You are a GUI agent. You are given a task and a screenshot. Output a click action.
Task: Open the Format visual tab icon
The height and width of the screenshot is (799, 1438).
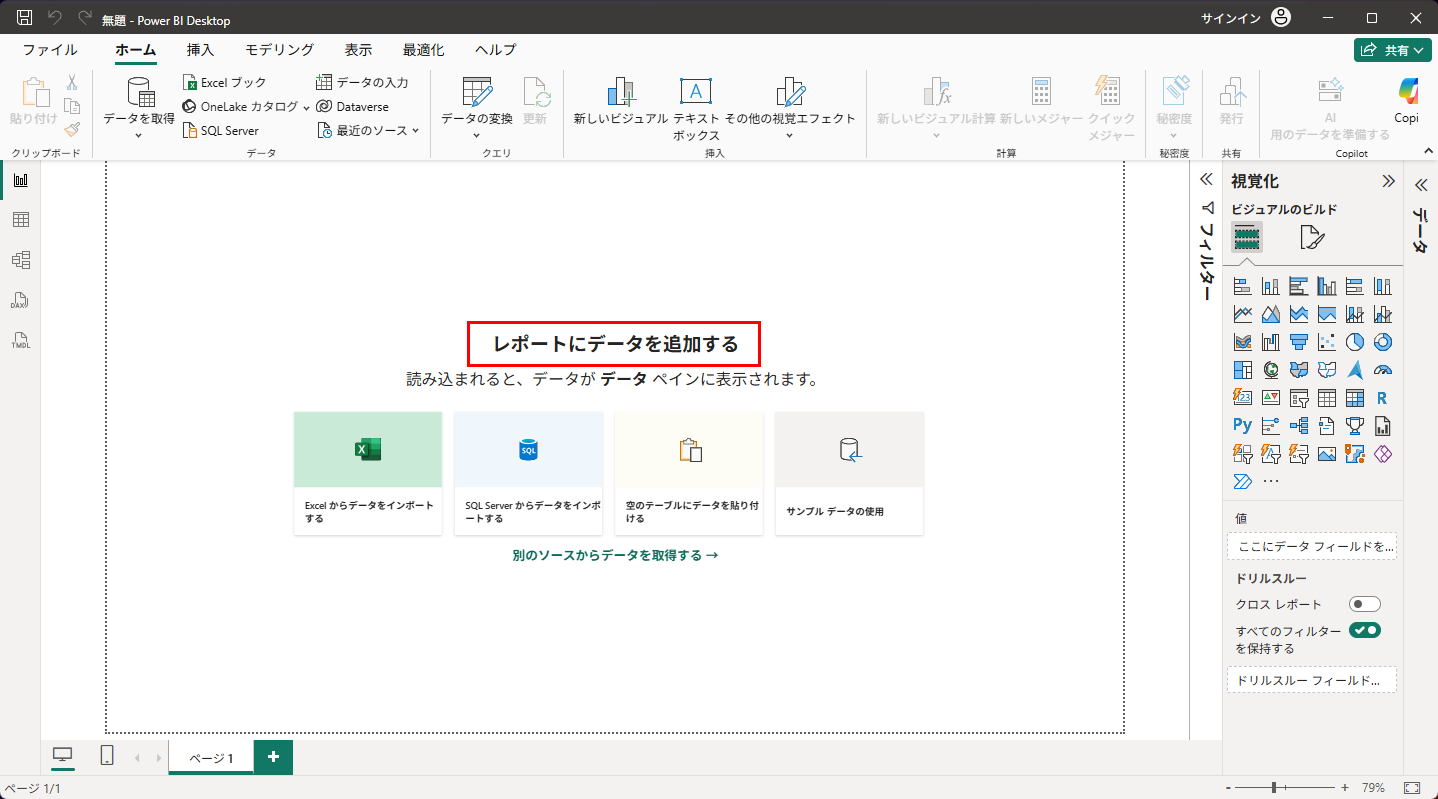coord(1312,237)
